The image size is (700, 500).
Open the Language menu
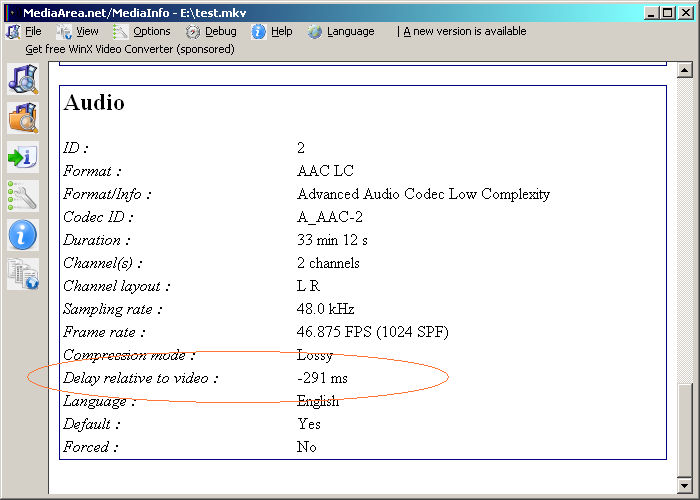(x=350, y=31)
